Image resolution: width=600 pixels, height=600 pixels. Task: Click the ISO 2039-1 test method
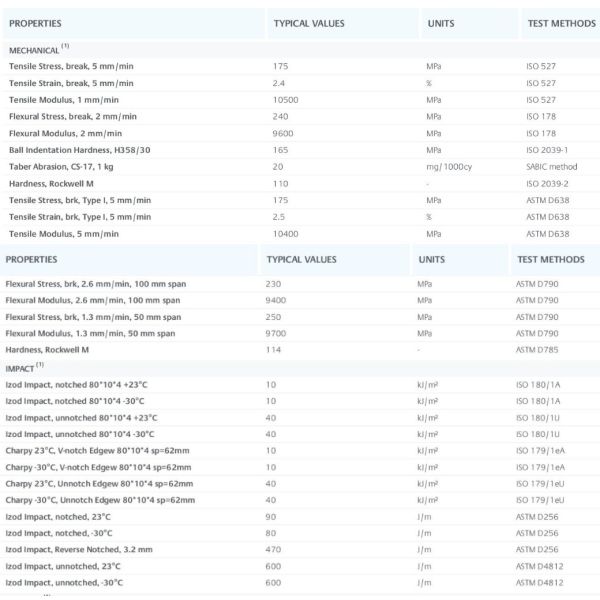[548, 149]
